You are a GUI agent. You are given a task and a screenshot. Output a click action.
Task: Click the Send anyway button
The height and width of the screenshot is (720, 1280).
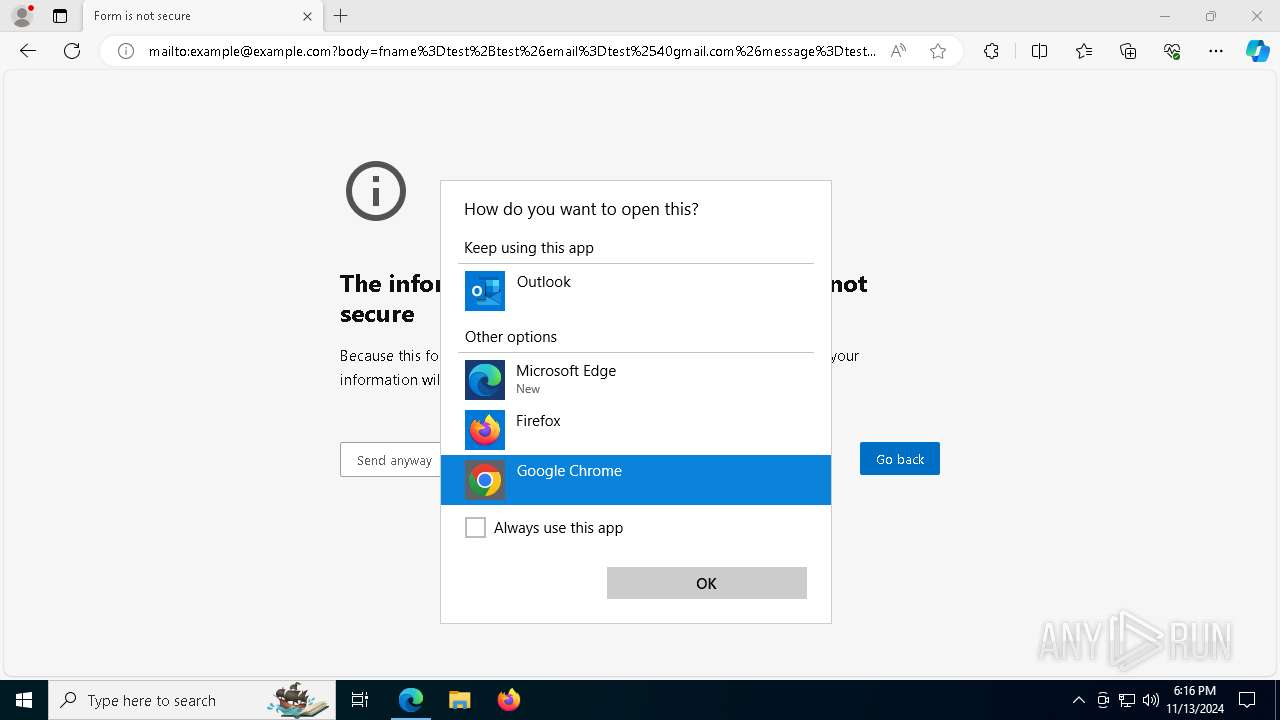[x=390, y=460]
